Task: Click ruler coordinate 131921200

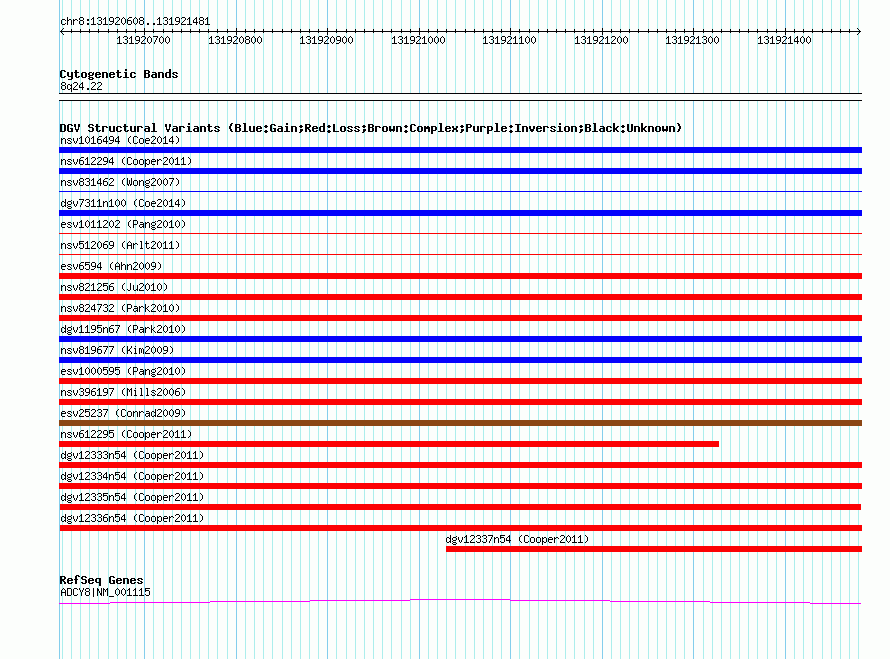Action: click(x=601, y=40)
